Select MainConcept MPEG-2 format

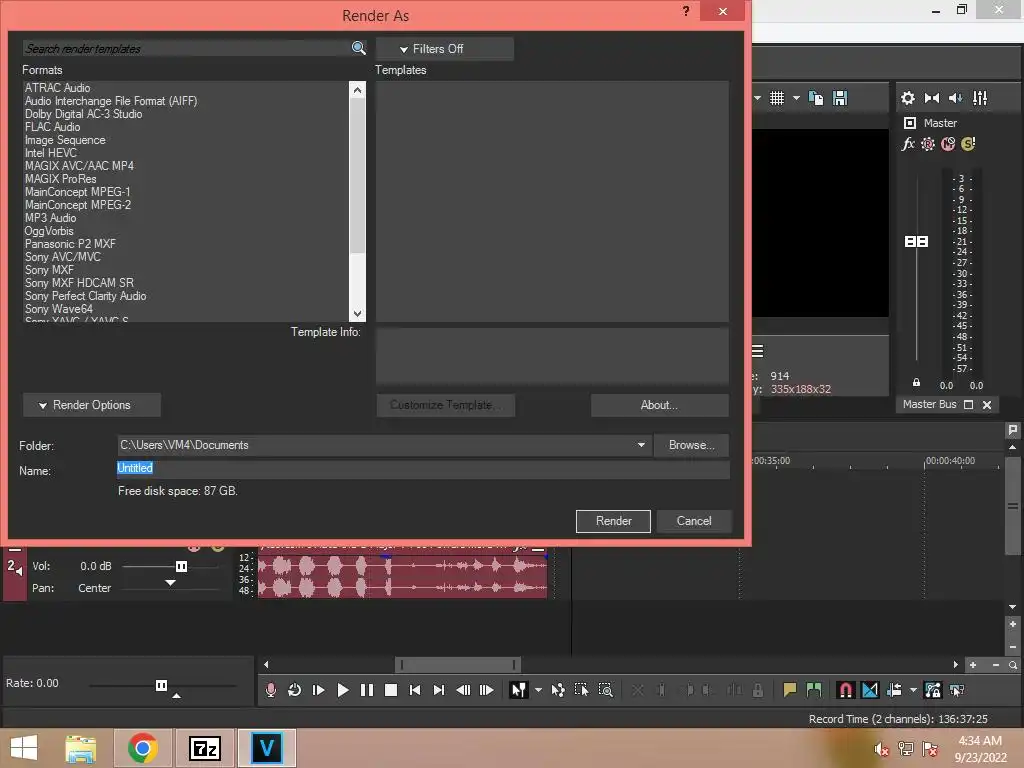(78, 205)
